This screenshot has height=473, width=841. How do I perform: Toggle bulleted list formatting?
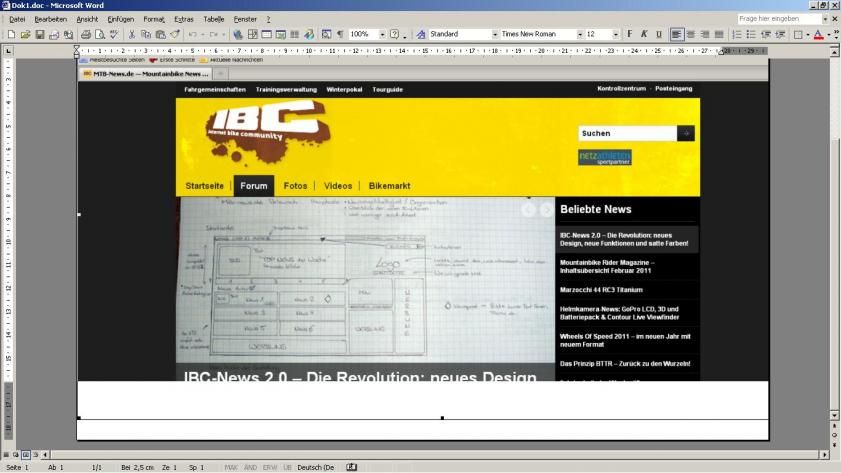click(x=751, y=34)
